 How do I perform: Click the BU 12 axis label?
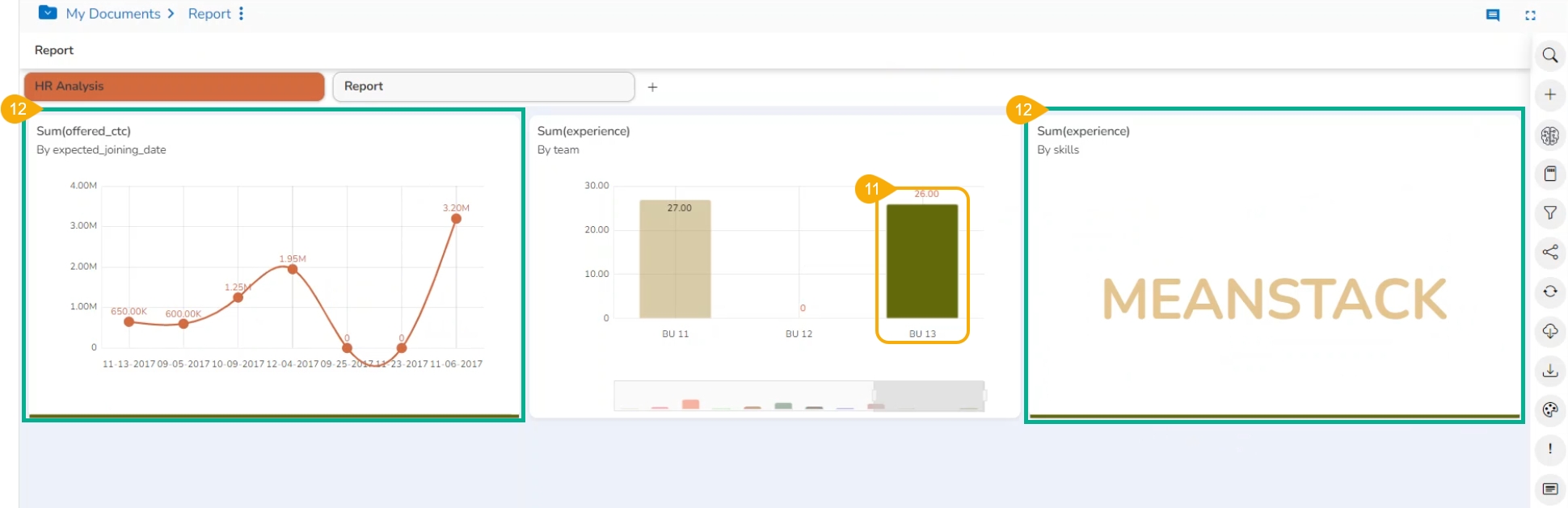pos(799,334)
